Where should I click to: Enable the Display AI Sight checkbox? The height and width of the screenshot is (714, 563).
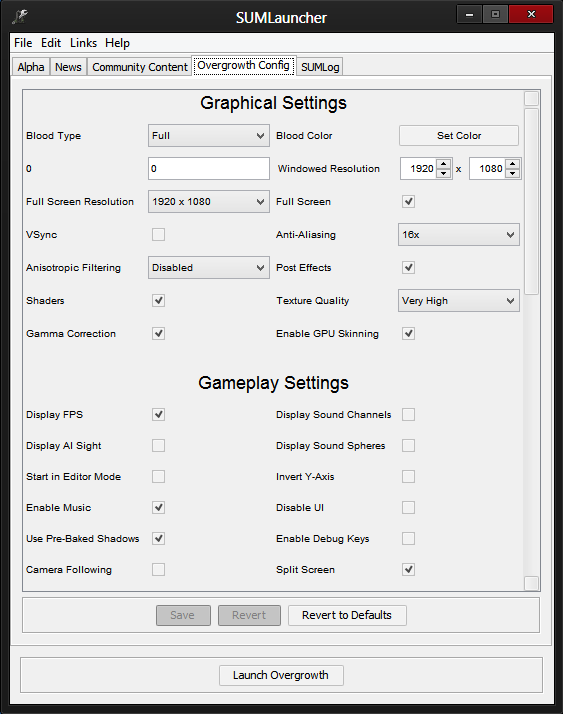click(x=159, y=446)
